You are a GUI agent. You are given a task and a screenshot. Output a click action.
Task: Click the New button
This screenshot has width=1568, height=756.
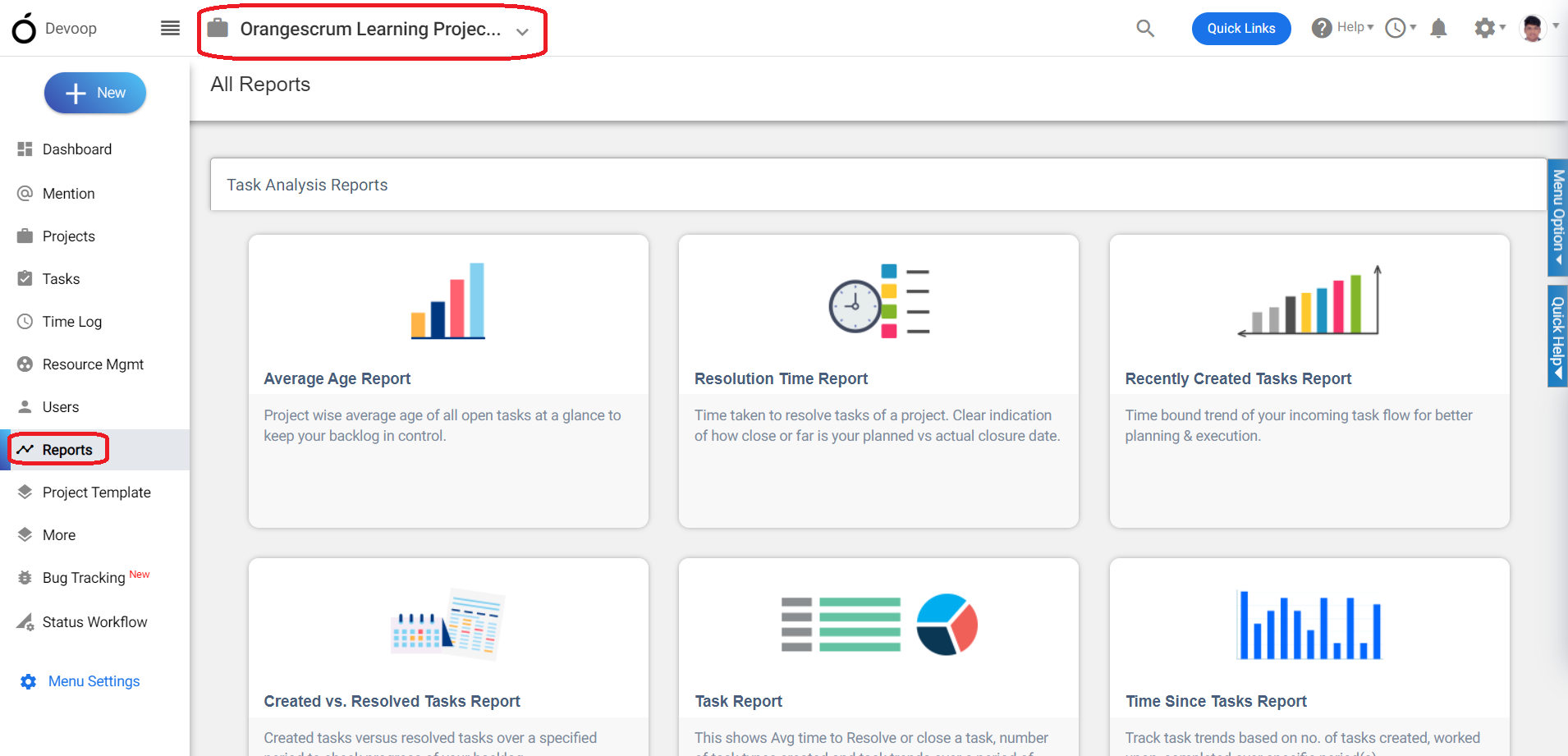coord(95,93)
